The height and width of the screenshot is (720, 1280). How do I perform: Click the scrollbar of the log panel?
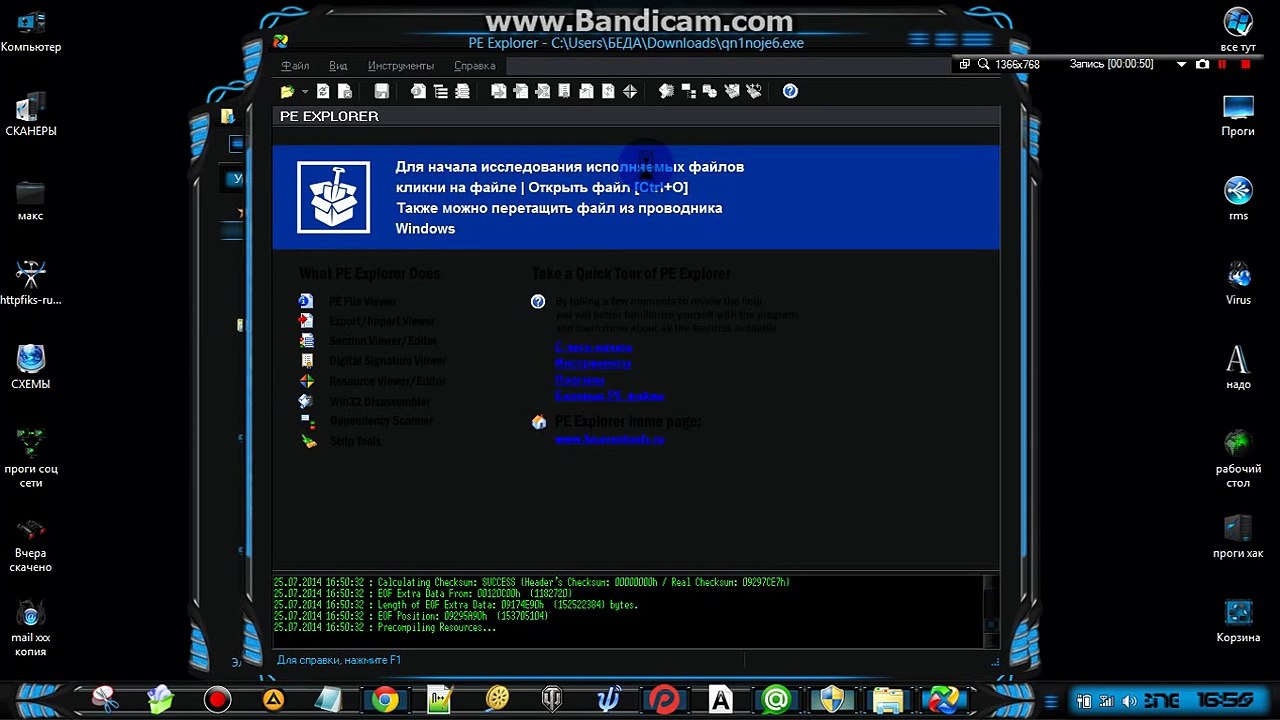click(990, 611)
